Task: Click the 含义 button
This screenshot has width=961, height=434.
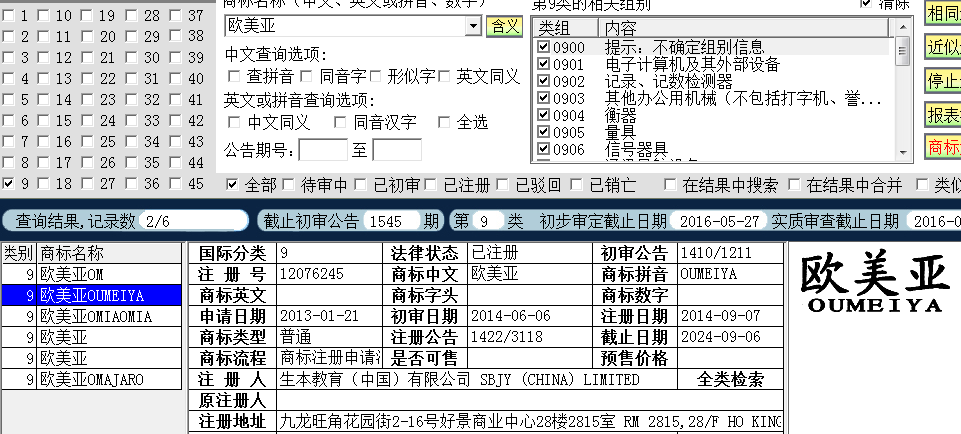Action: click(504, 26)
